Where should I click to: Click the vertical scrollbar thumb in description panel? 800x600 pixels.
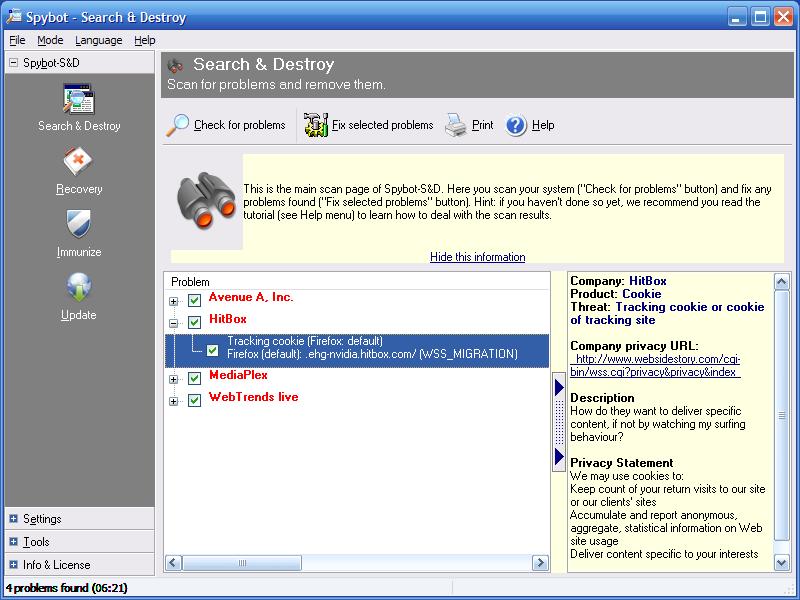click(x=781, y=415)
